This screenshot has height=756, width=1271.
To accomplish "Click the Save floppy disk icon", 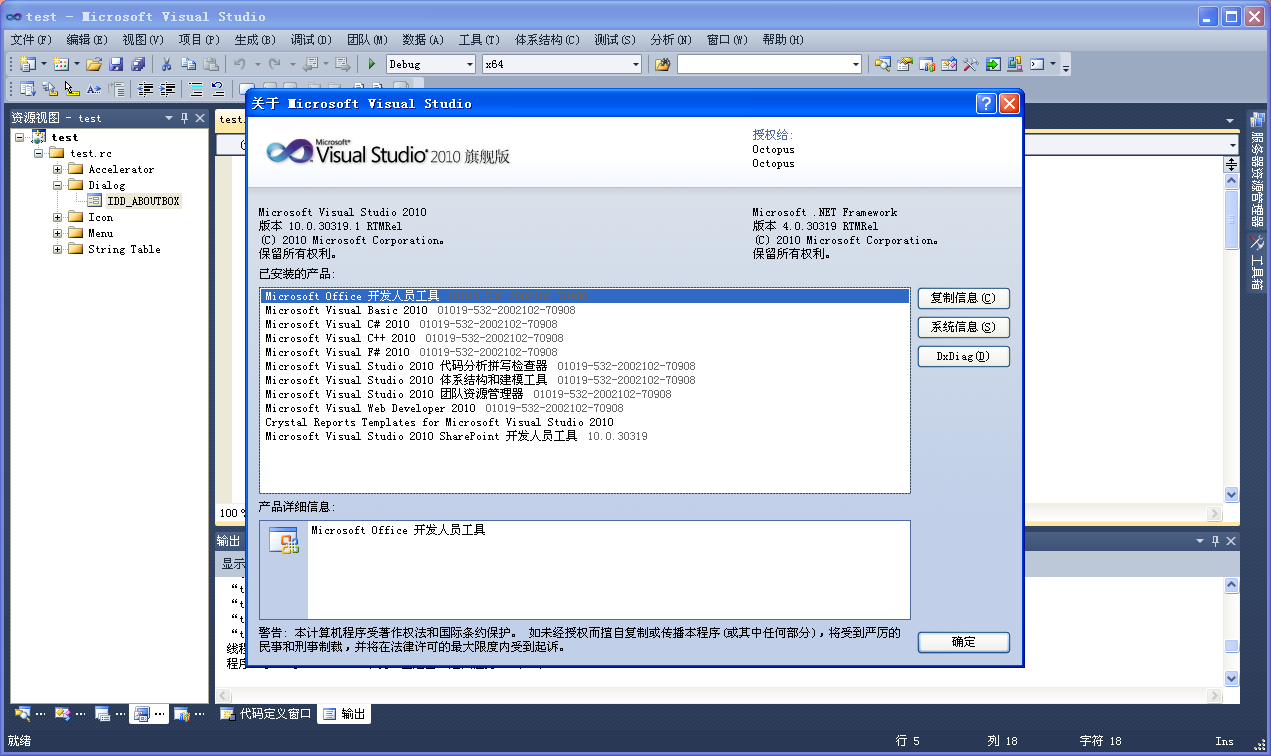I will pyautogui.click(x=116, y=64).
